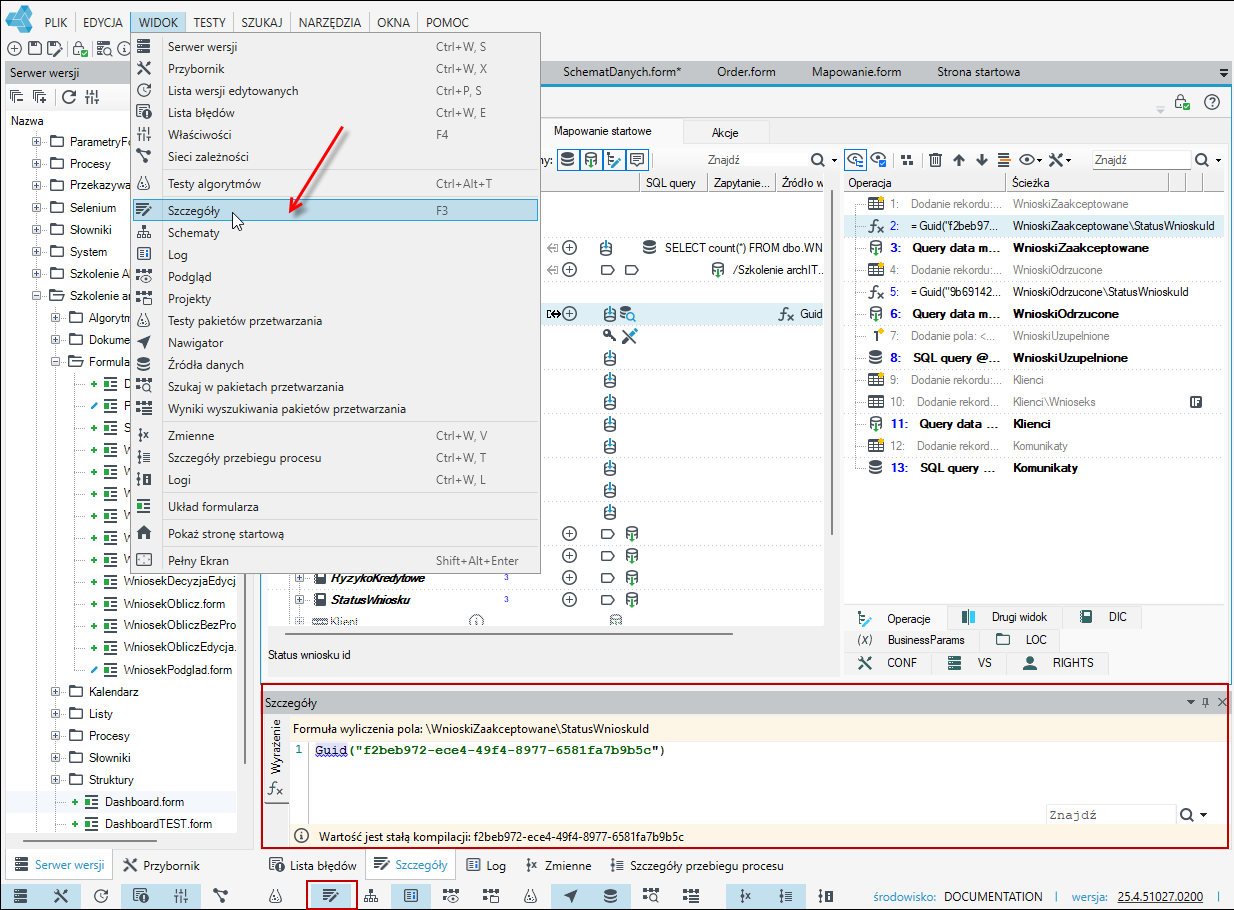Switch to the Order.form tab
The width and height of the screenshot is (1234, 910).
(746, 72)
